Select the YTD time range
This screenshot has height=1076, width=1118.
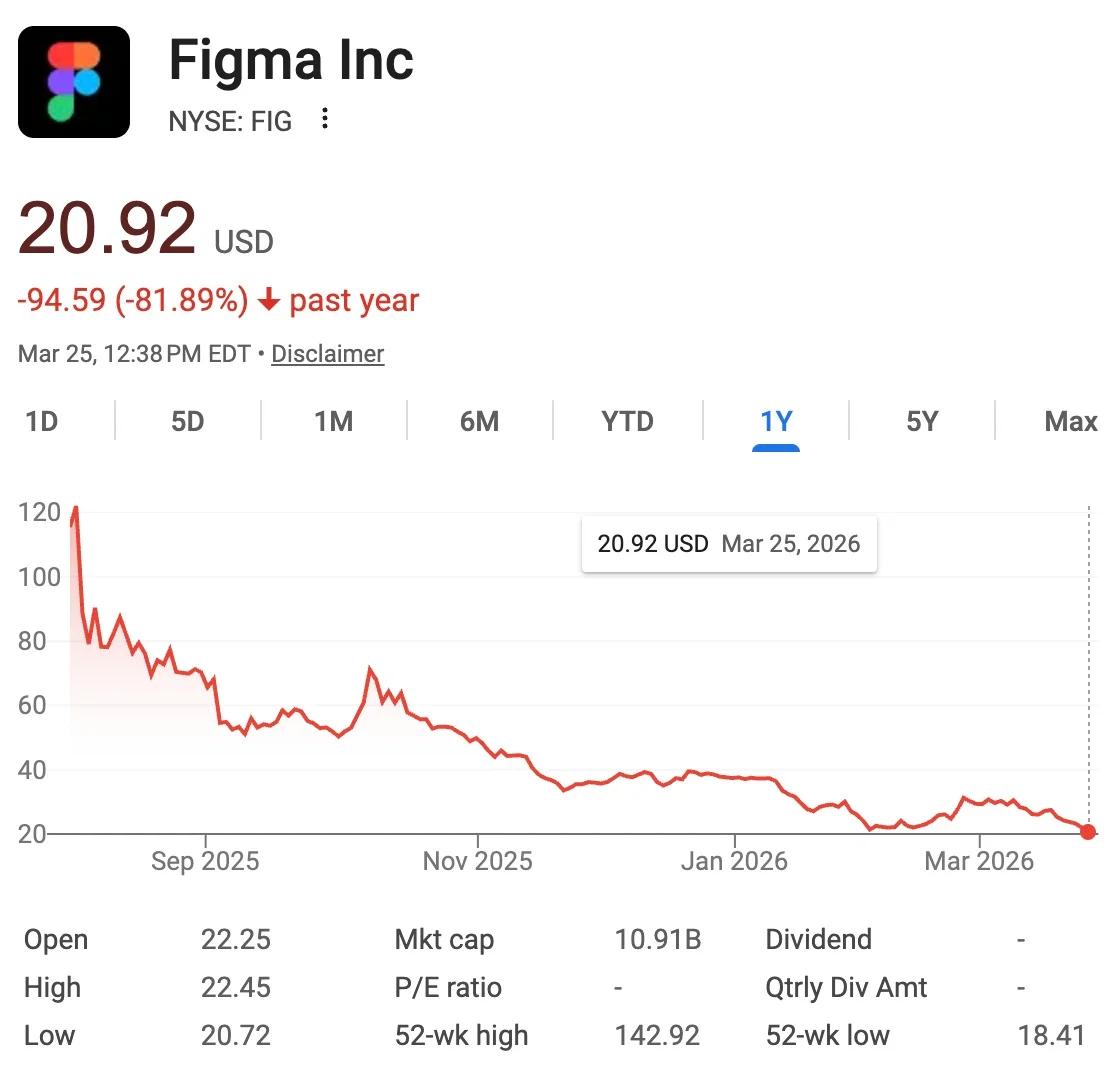tap(626, 421)
